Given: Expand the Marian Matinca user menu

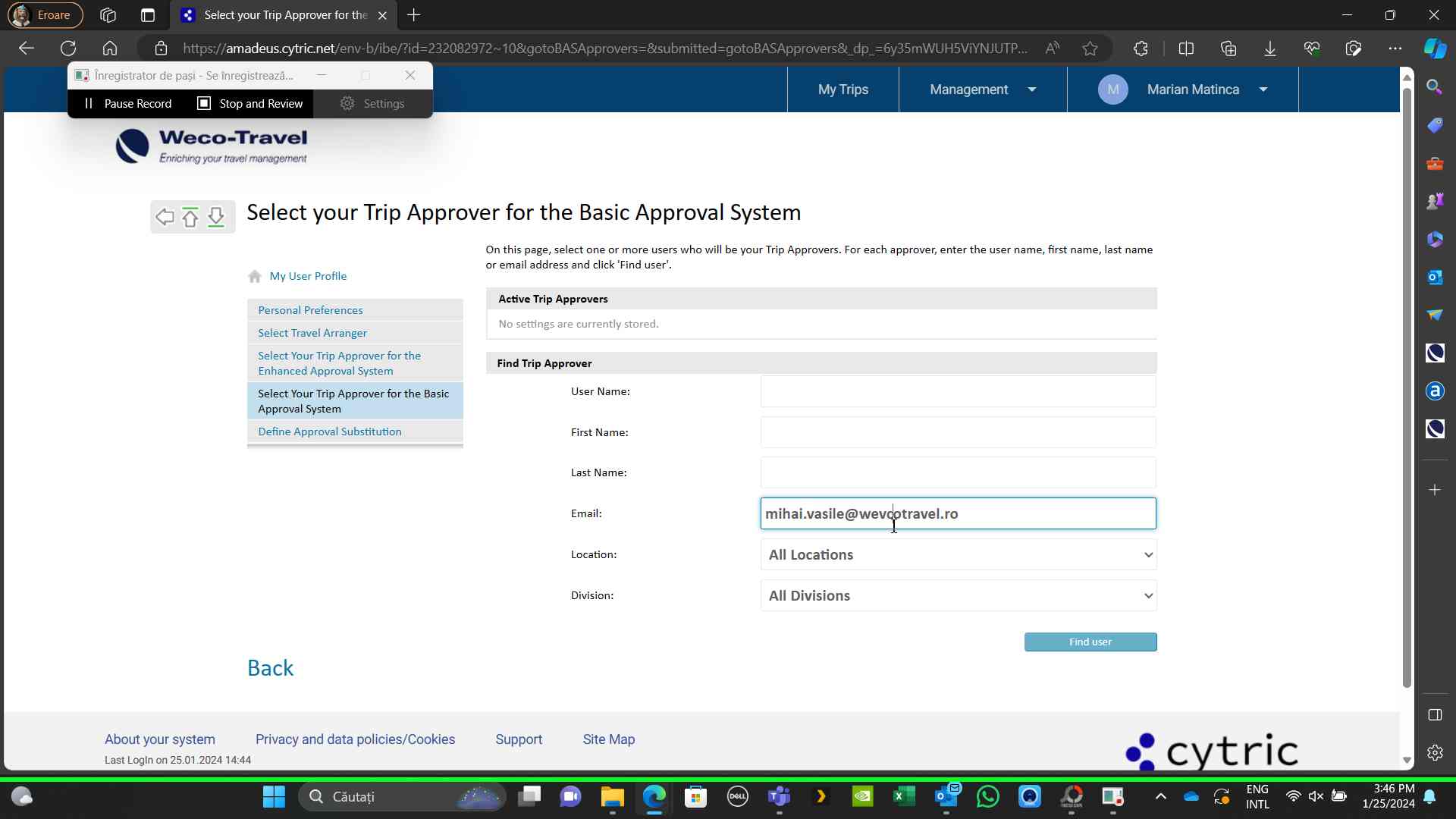Looking at the screenshot, I should click(x=1183, y=89).
